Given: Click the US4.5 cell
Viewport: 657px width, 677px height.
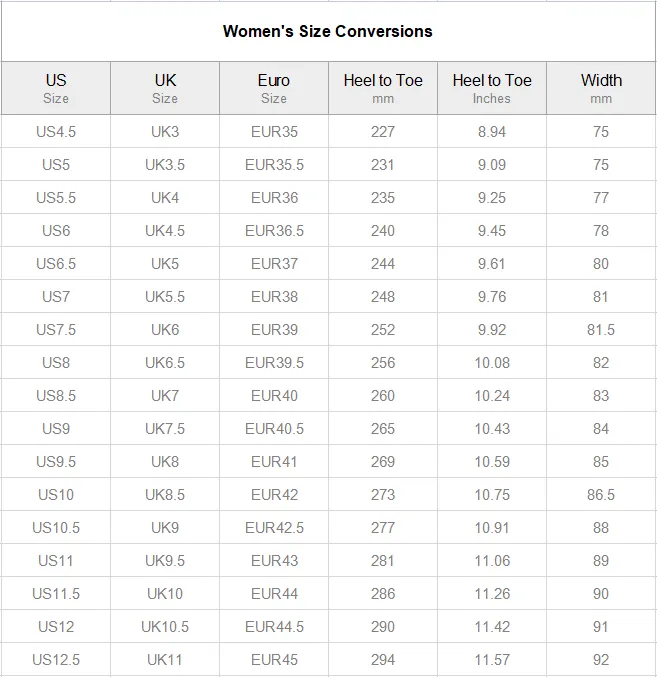Looking at the screenshot, I should (x=56, y=132).
